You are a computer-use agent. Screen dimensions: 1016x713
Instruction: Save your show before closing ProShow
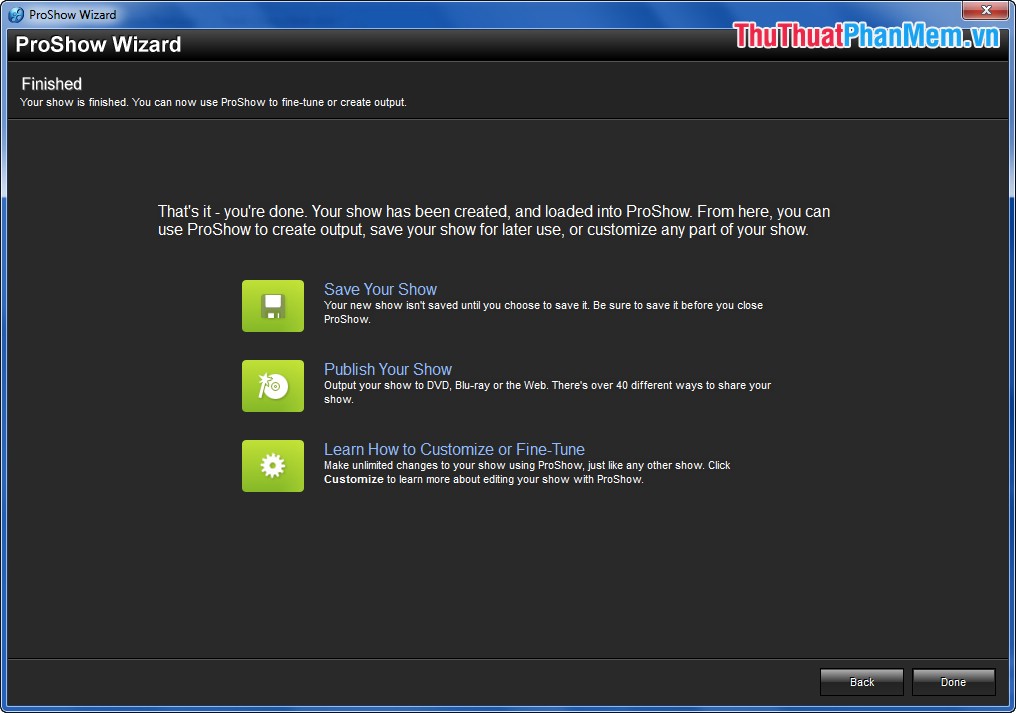[380, 289]
